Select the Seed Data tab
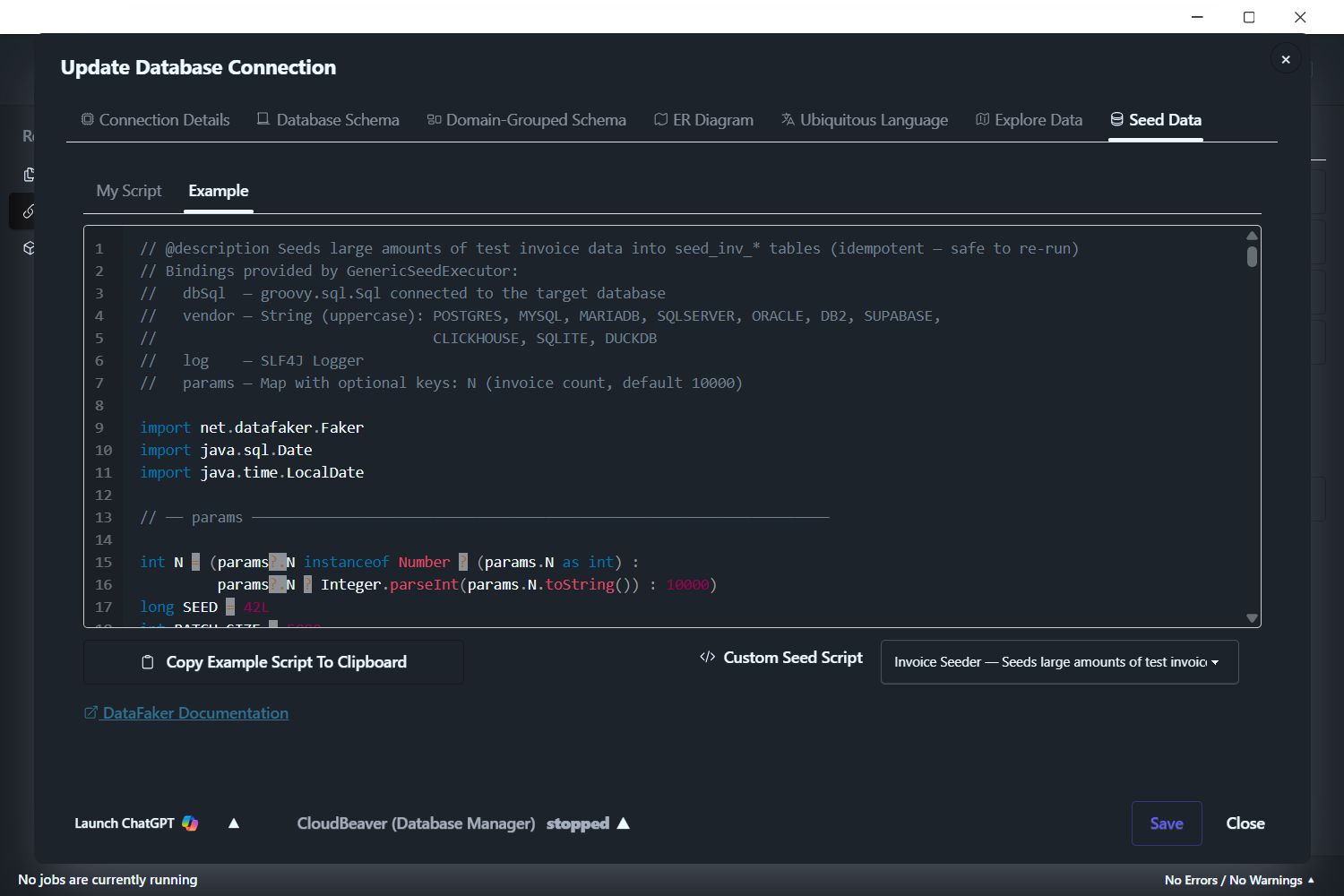Screen dimensions: 1344x896 click(1156, 120)
